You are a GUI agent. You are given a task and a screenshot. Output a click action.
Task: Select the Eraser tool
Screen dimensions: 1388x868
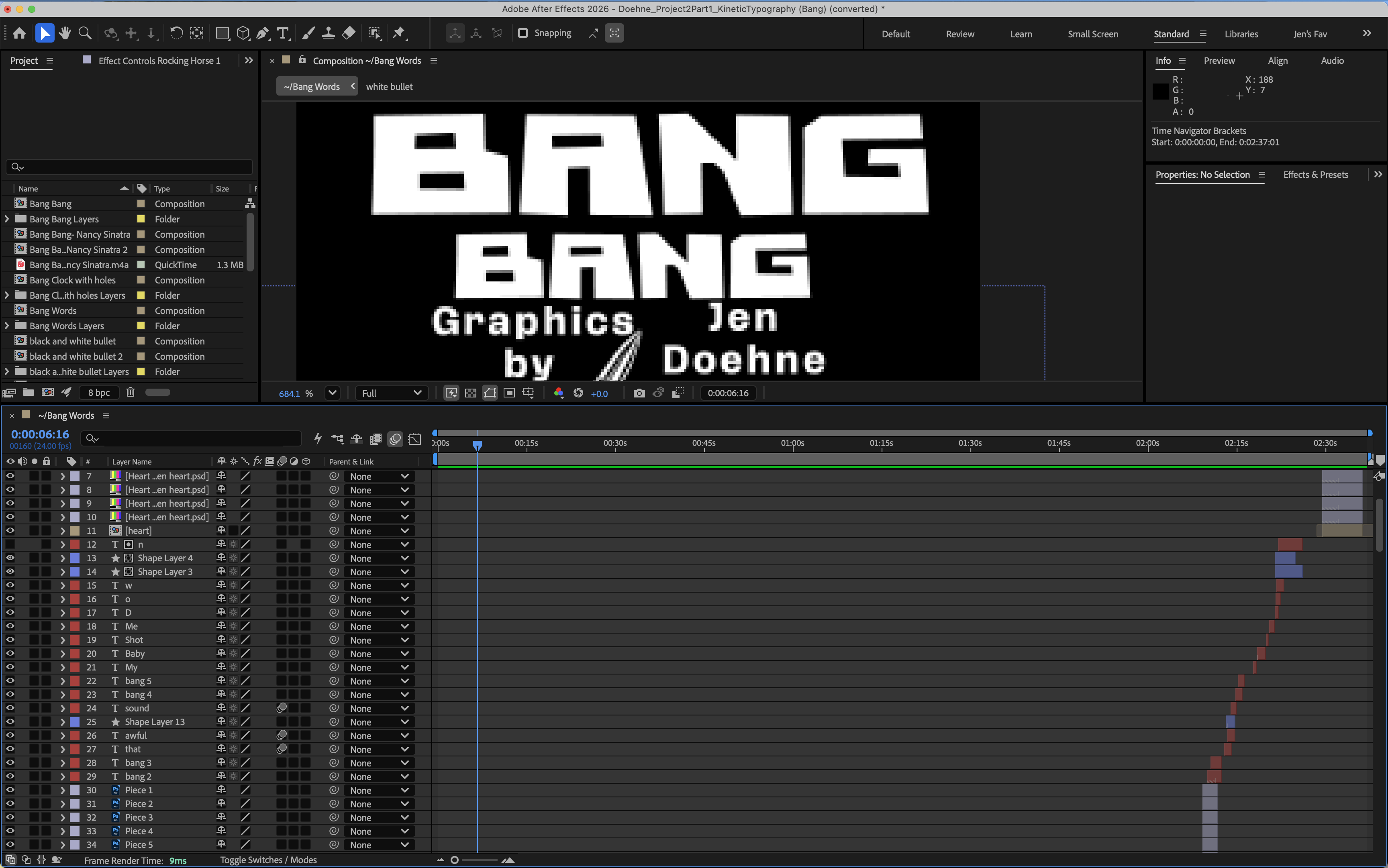click(349, 33)
